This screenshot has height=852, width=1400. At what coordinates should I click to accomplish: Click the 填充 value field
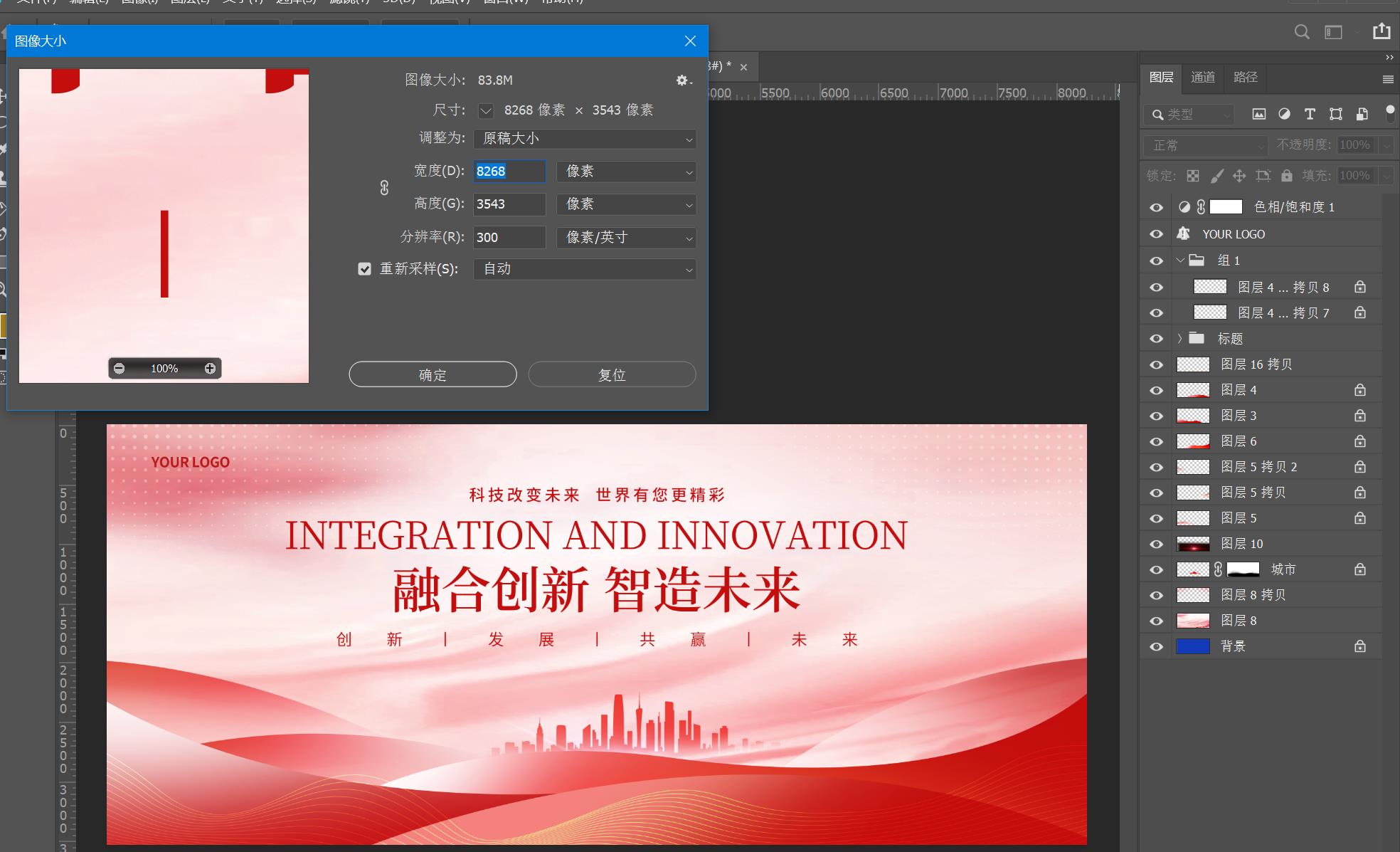click(1357, 176)
